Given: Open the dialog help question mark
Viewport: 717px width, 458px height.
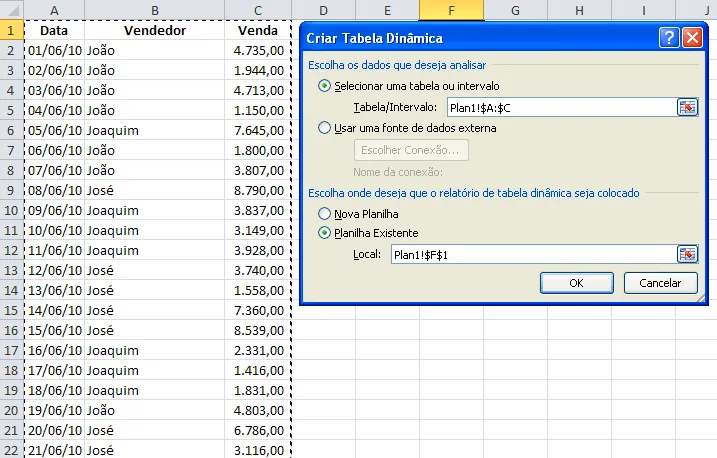Looking at the screenshot, I should pyautogui.click(x=669, y=37).
